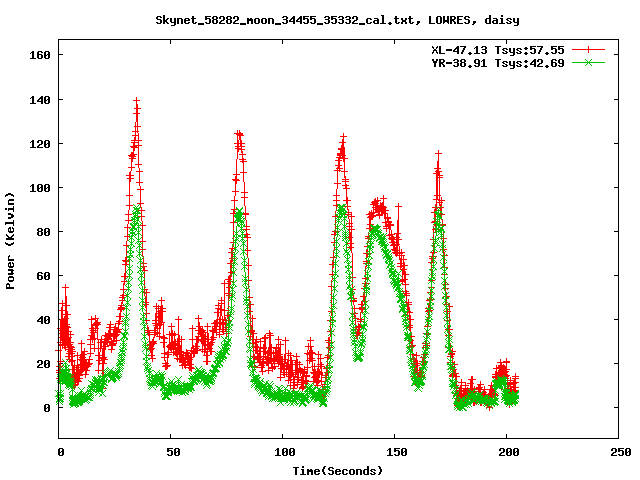
Task: Click y-axis tick label '160'
Action: click(x=40, y=55)
